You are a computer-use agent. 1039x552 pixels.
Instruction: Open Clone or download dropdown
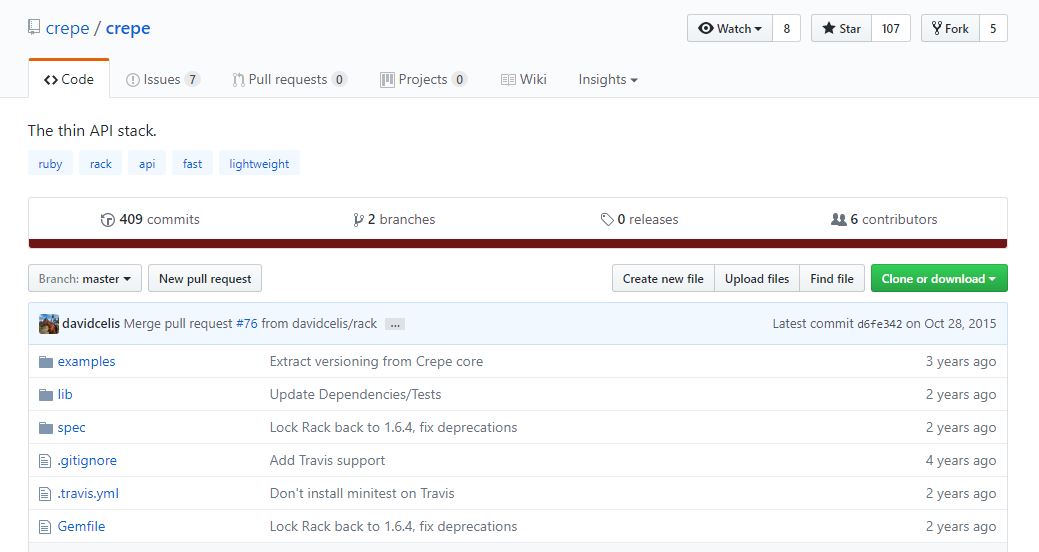coord(939,278)
